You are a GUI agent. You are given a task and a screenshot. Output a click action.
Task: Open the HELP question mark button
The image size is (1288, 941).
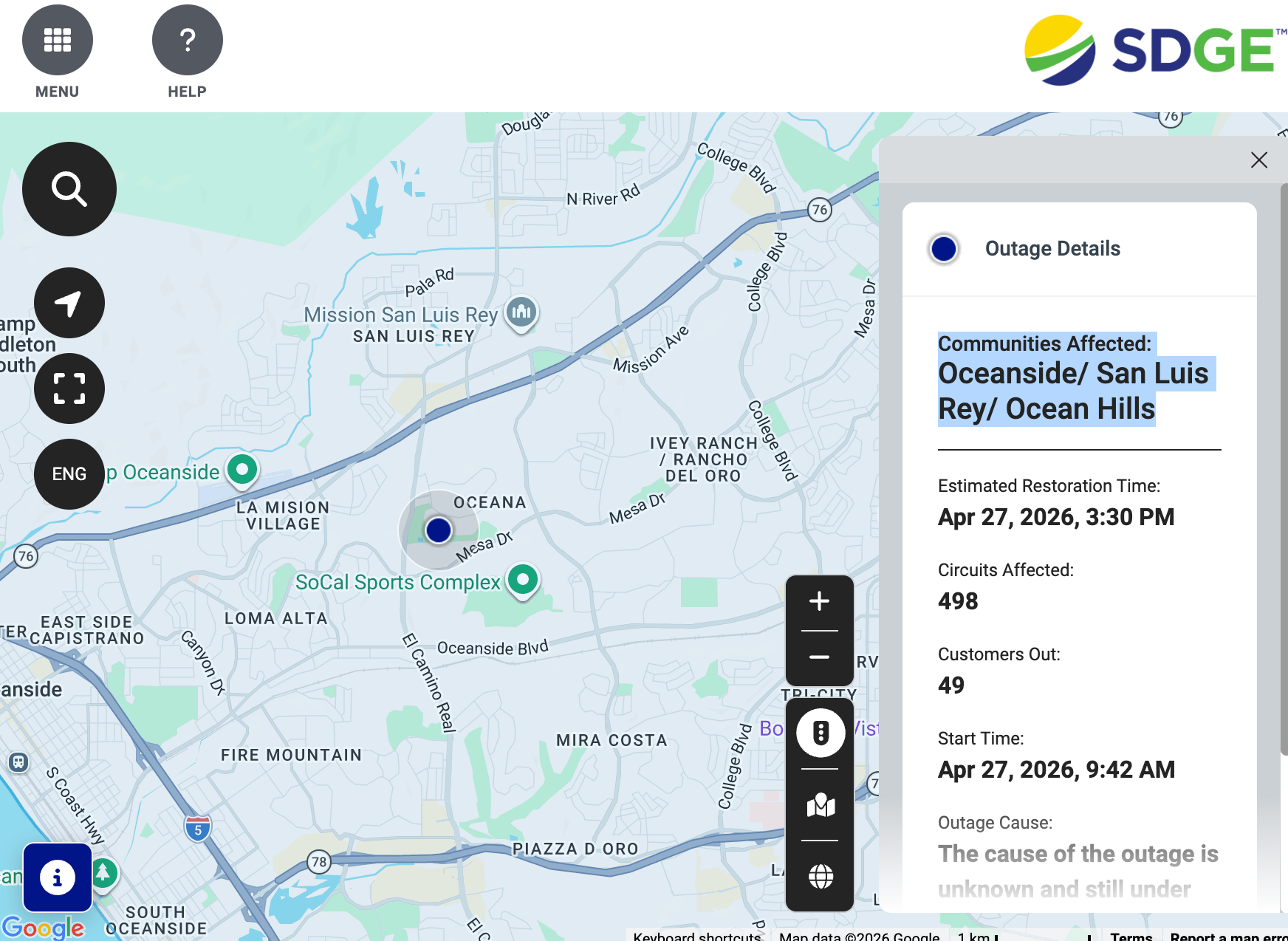click(x=187, y=41)
